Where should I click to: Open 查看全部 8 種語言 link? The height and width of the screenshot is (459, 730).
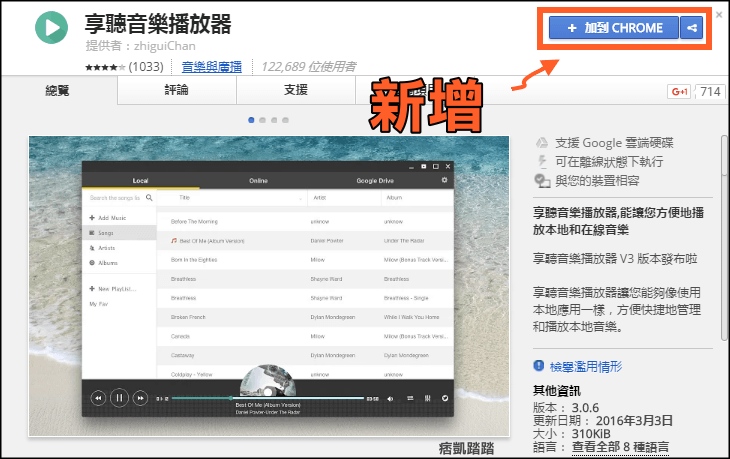pyautogui.click(x=620, y=447)
